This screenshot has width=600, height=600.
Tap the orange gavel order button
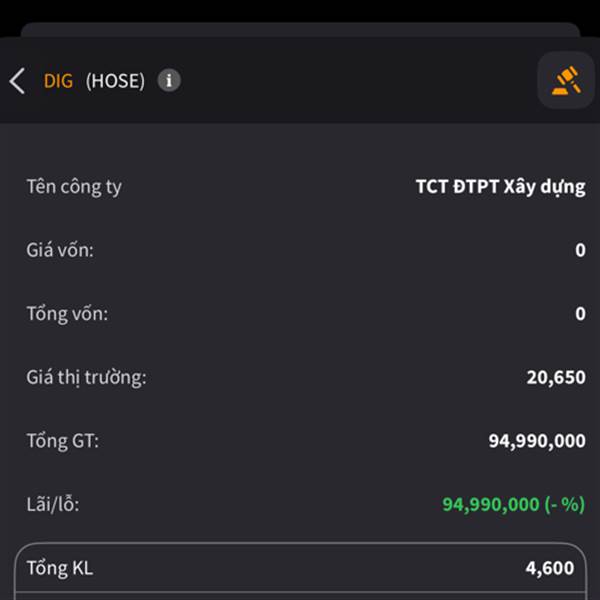click(x=566, y=80)
